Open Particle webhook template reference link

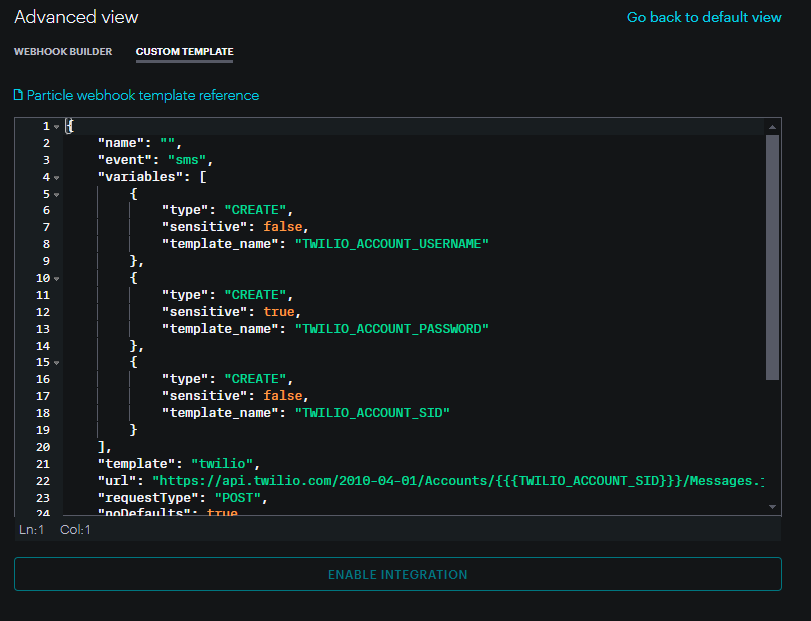click(x=143, y=95)
